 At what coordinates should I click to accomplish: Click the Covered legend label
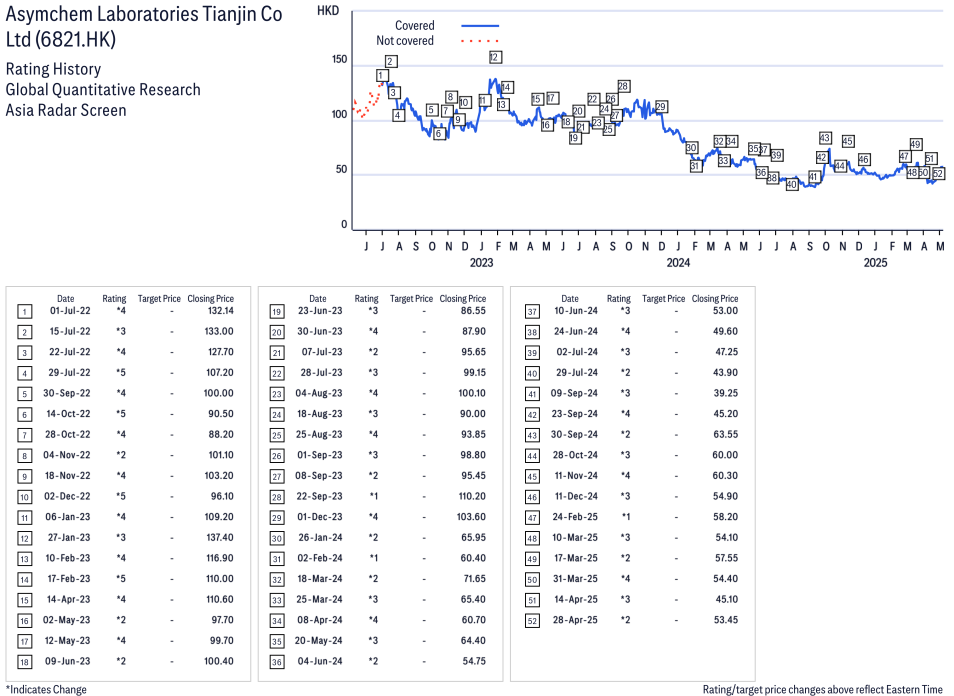[x=415, y=26]
